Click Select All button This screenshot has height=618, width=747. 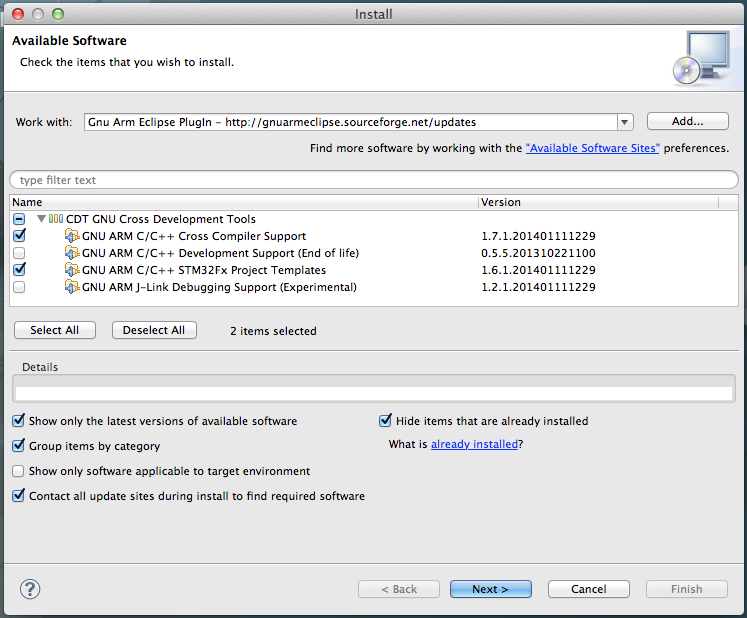(x=55, y=330)
